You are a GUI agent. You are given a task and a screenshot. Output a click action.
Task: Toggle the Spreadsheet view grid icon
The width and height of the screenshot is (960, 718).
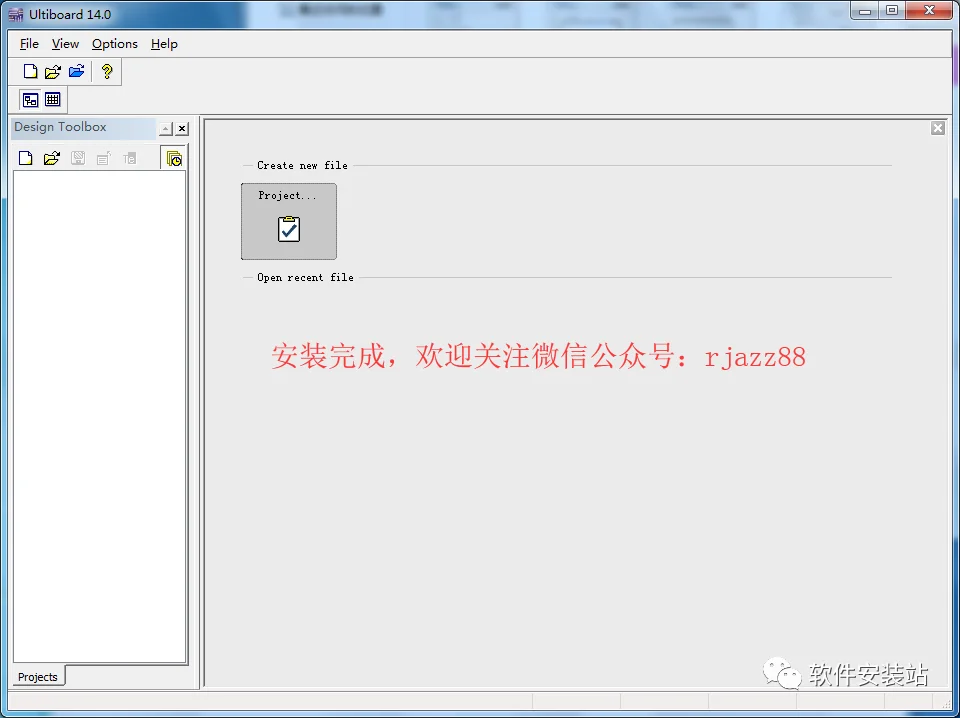click(53, 99)
